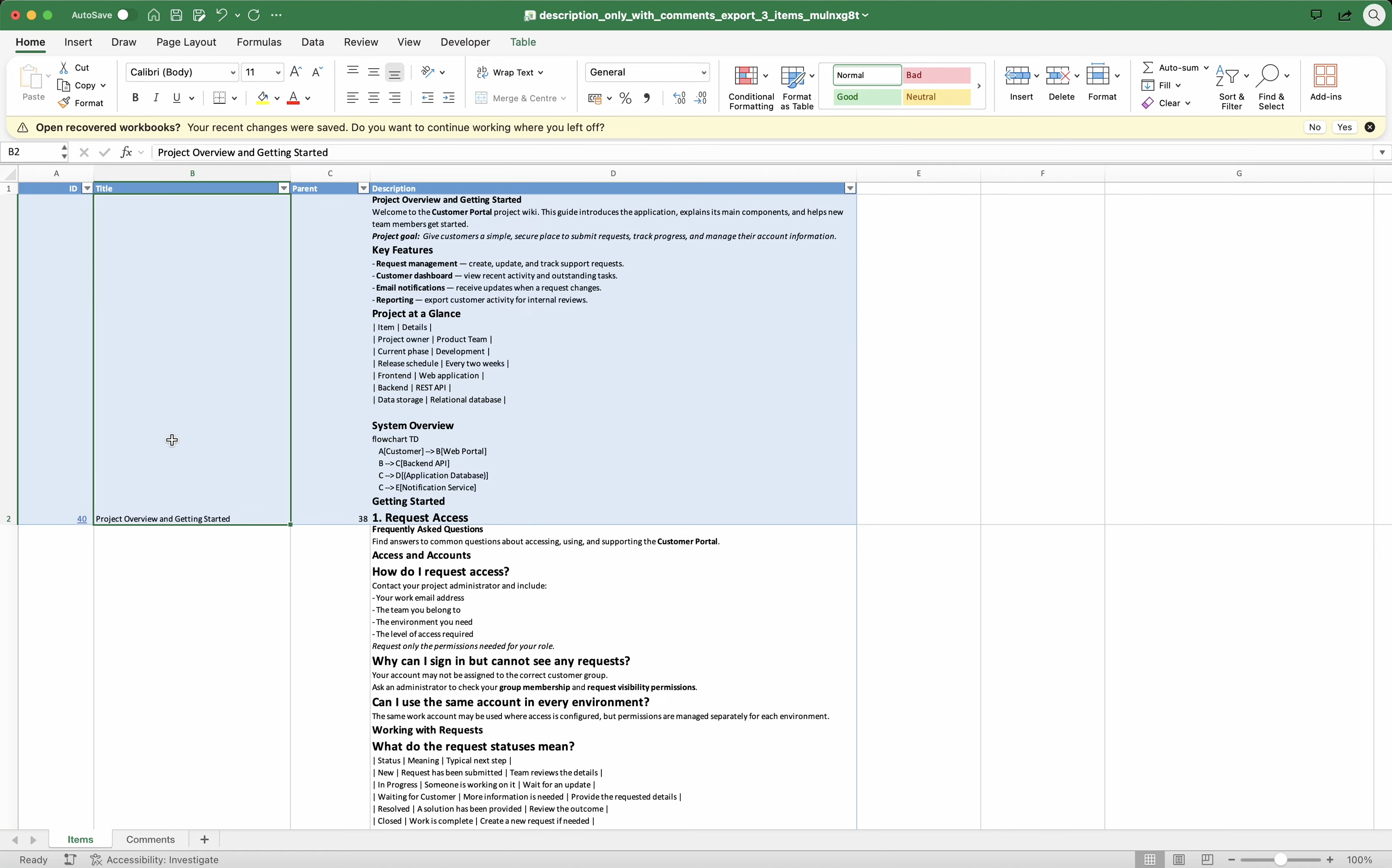This screenshot has height=868, width=1392.
Task: Apply percent style format
Action: tap(626, 98)
